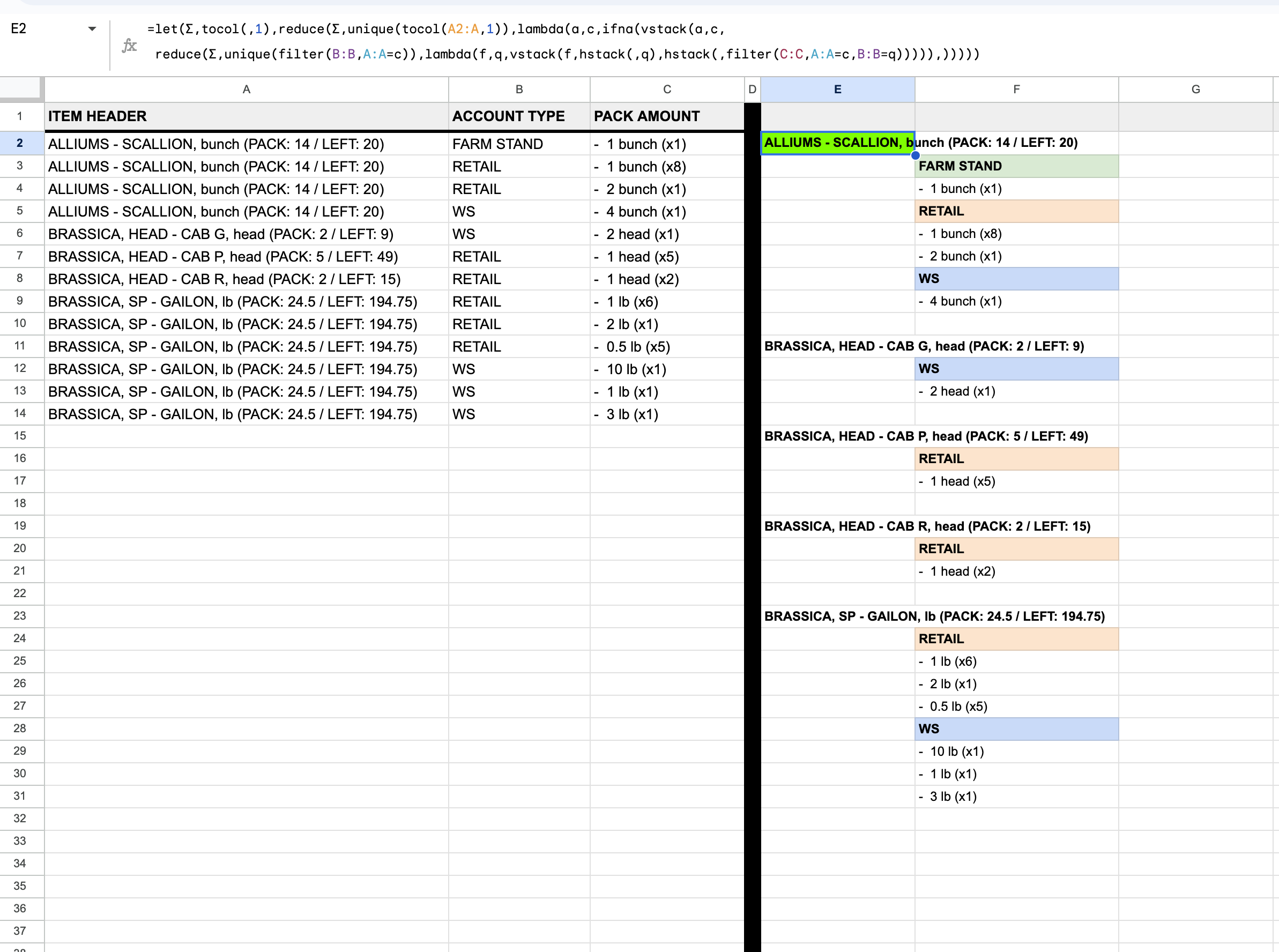Click the fx function icon

129,46
